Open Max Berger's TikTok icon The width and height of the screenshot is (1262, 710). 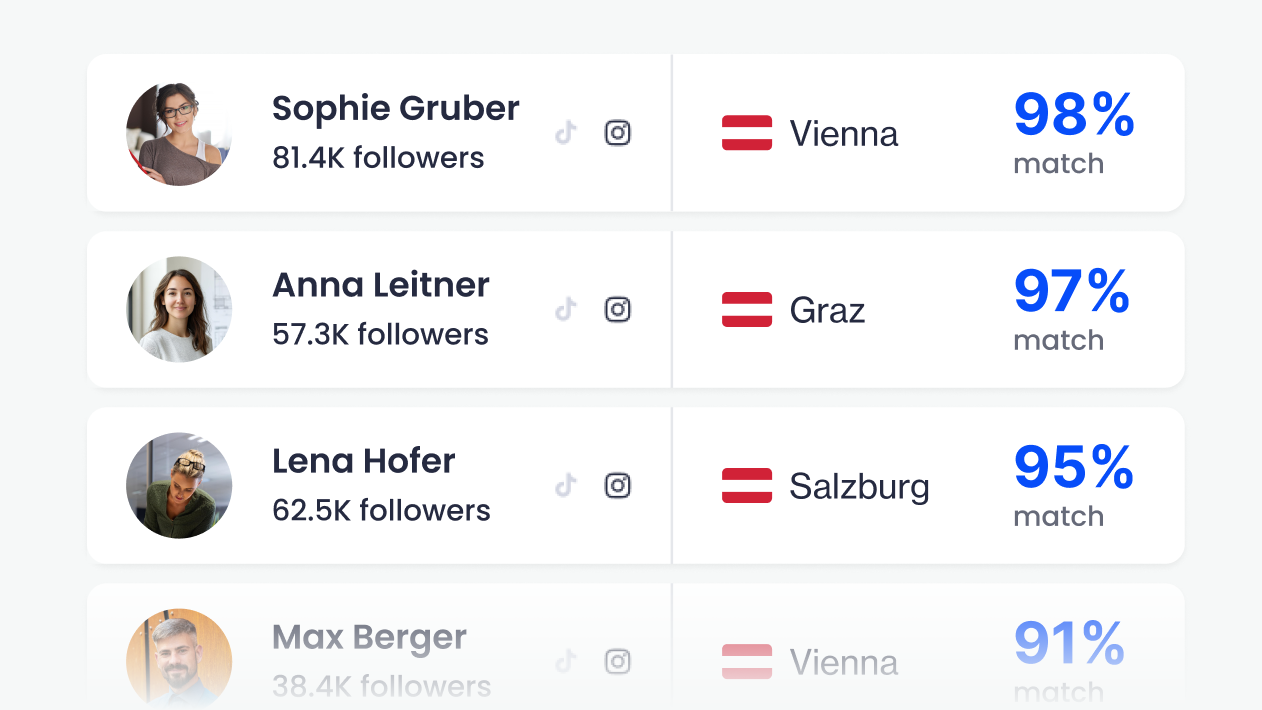(567, 661)
